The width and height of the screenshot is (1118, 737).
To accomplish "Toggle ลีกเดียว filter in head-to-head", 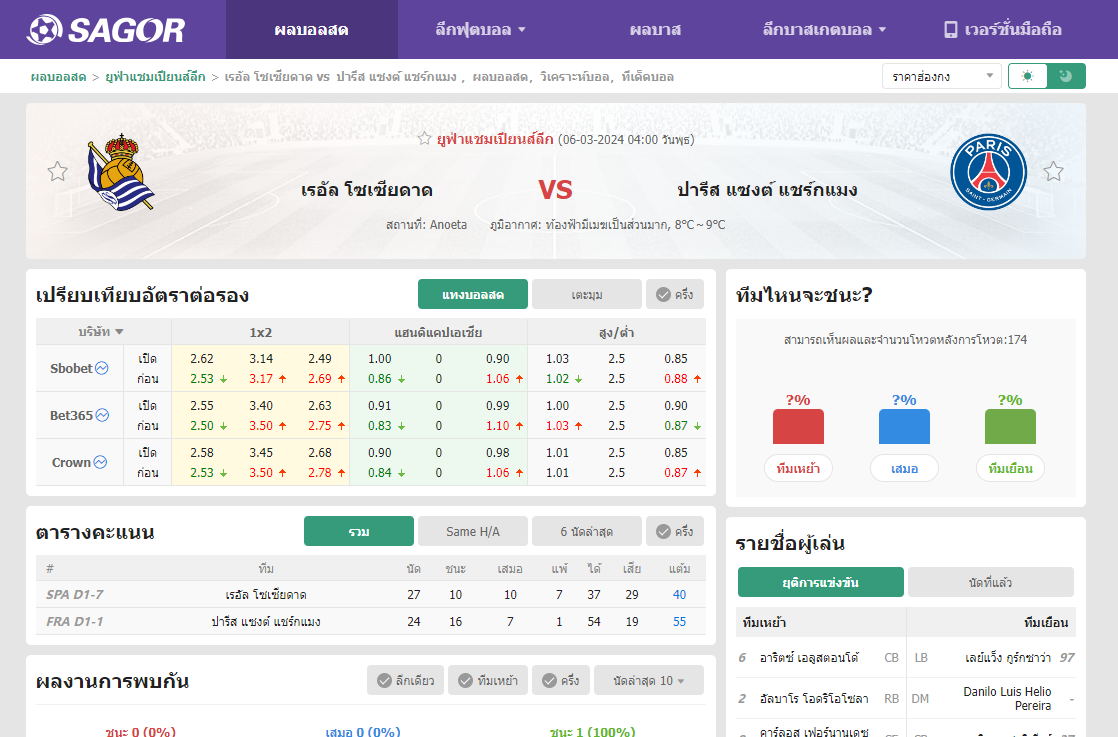I will point(406,681).
